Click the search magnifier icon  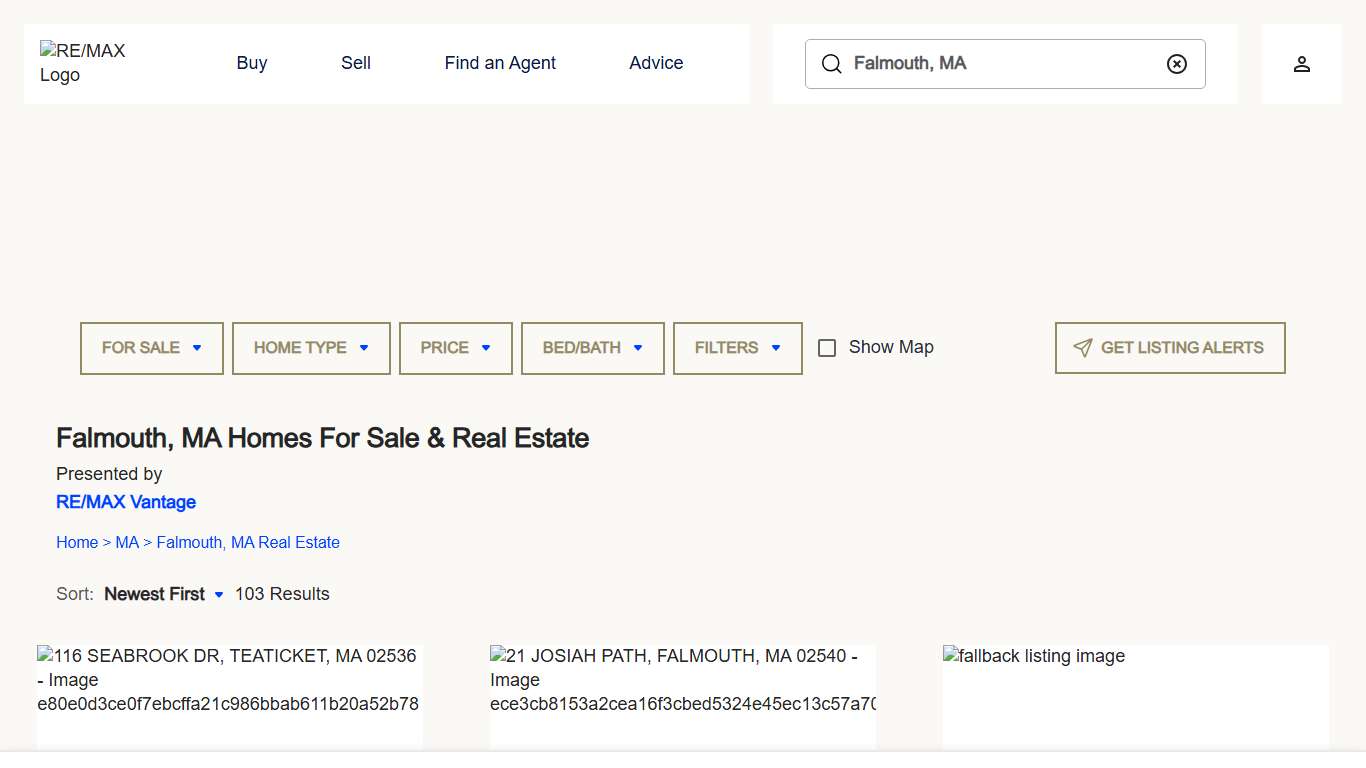click(831, 64)
